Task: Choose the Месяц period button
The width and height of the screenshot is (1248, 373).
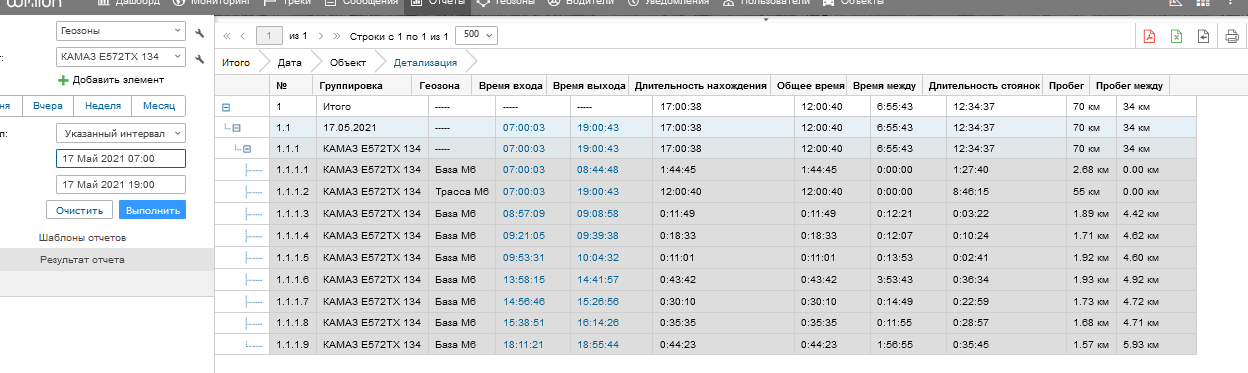Action: (x=159, y=105)
